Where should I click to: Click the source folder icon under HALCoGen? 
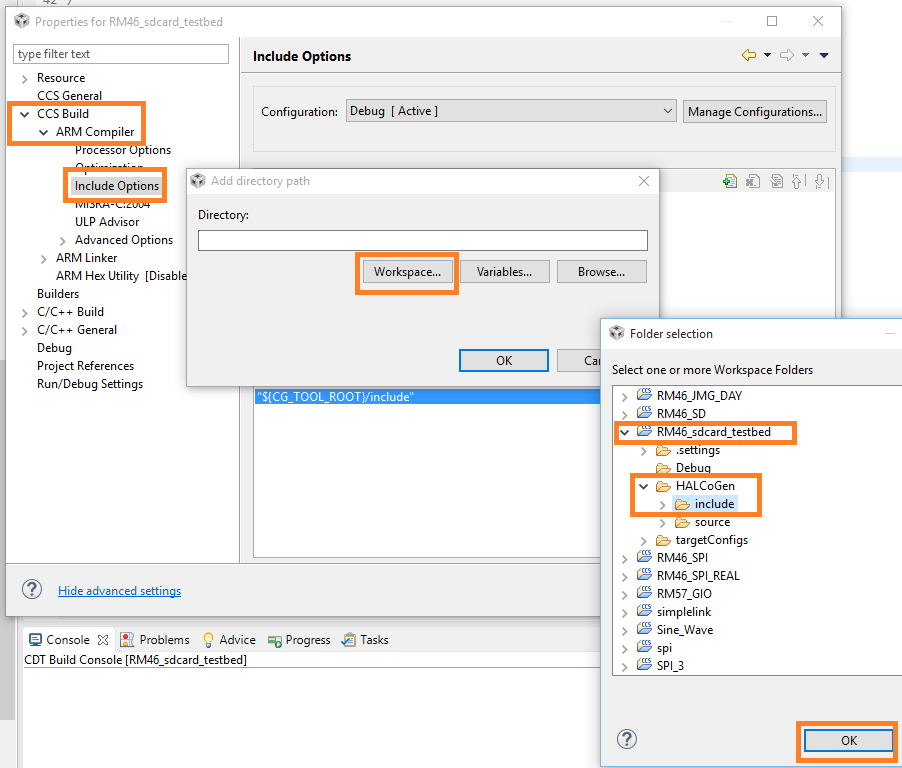[x=682, y=522]
